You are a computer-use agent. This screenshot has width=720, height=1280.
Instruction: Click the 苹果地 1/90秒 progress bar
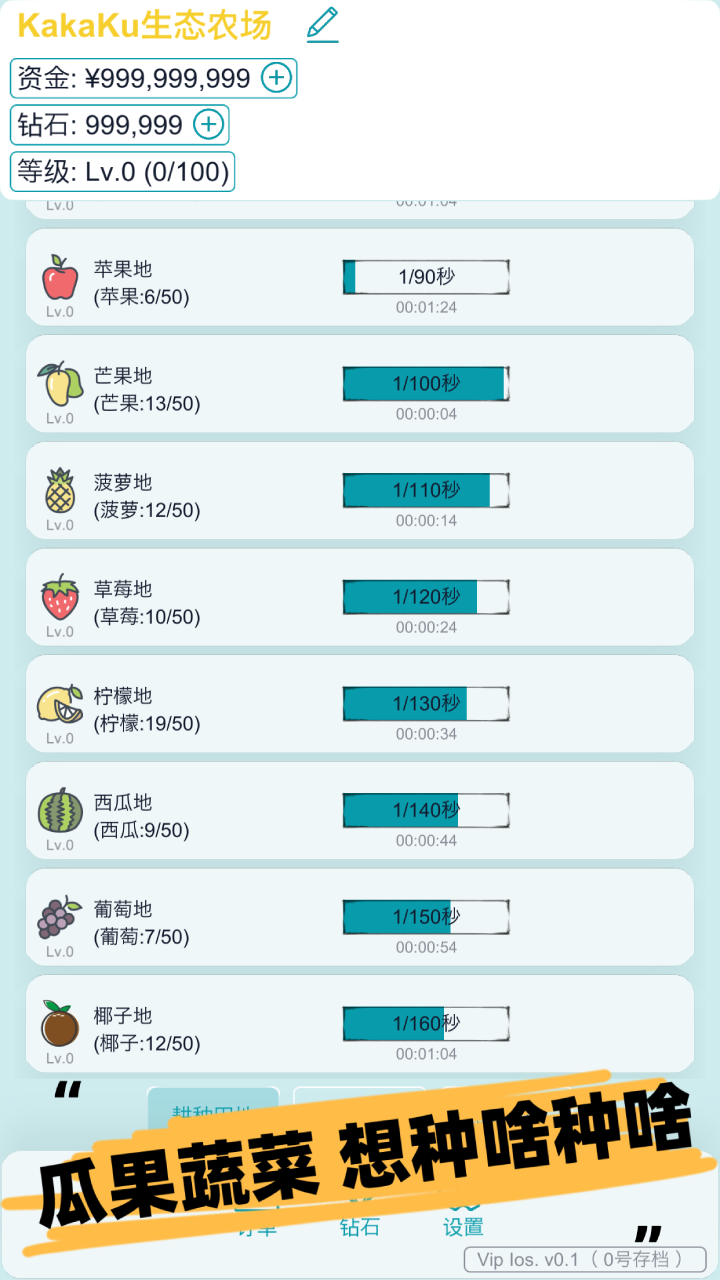pos(426,277)
